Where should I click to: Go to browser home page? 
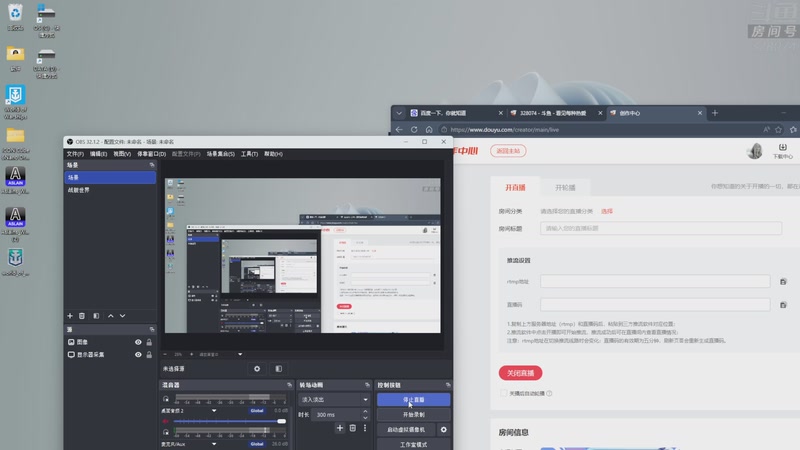(429, 130)
